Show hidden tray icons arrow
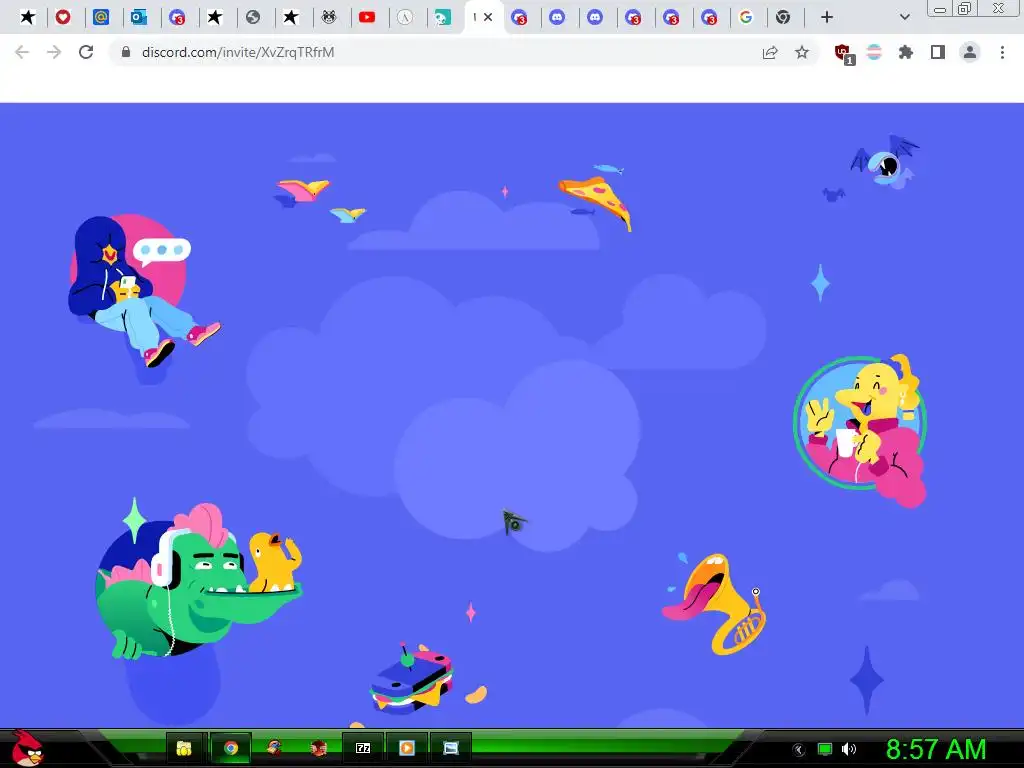Viewport: 1024px width, 768px height. [x=799, y=750]
